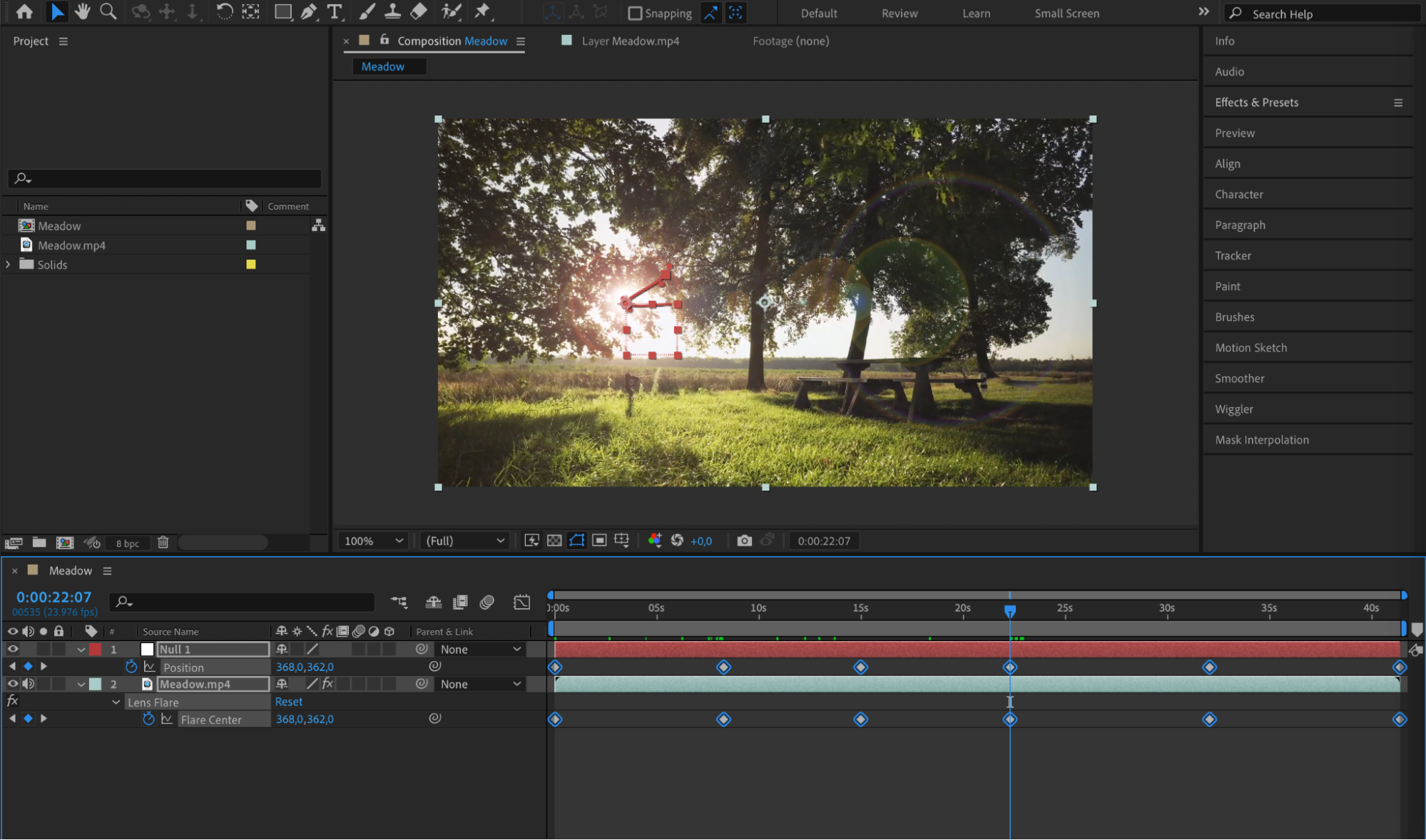Select the Hand tool

83,11
